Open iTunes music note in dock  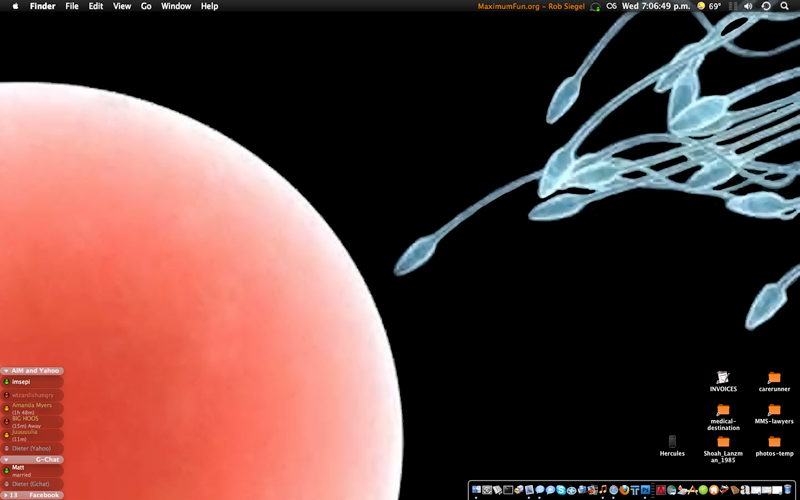pos(603,490)
